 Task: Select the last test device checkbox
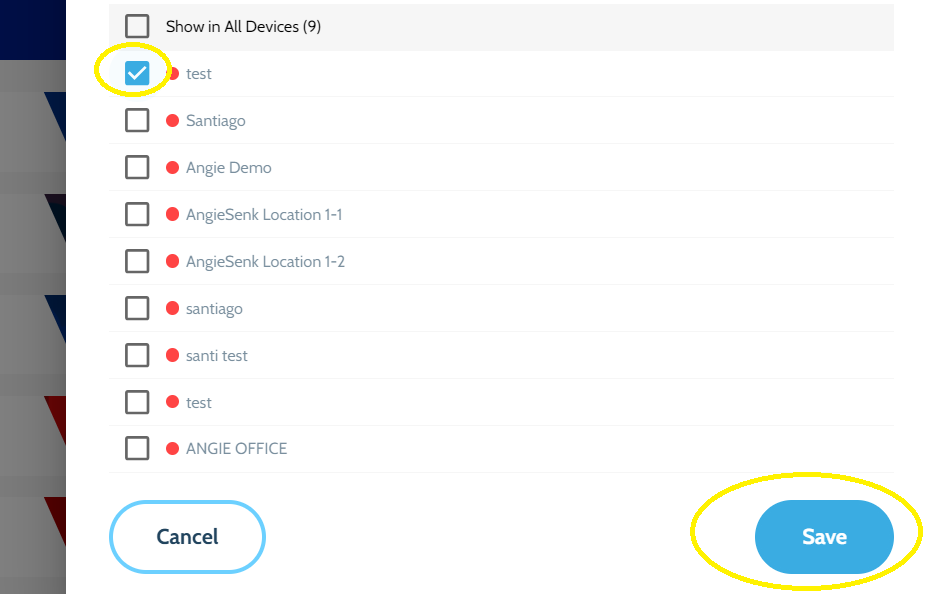[137, 402]
